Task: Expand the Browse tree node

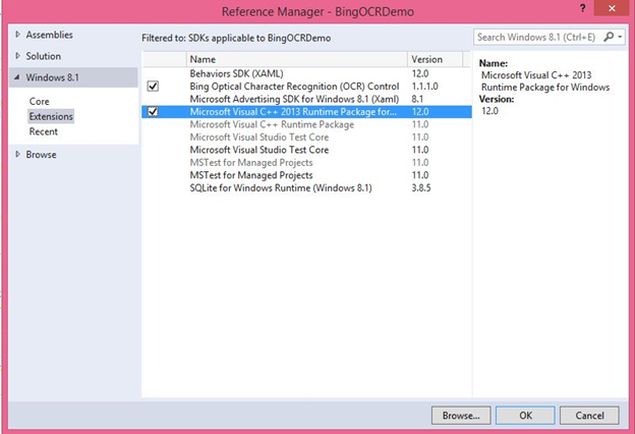Action: pyautogui.click(x=18, y=154)
